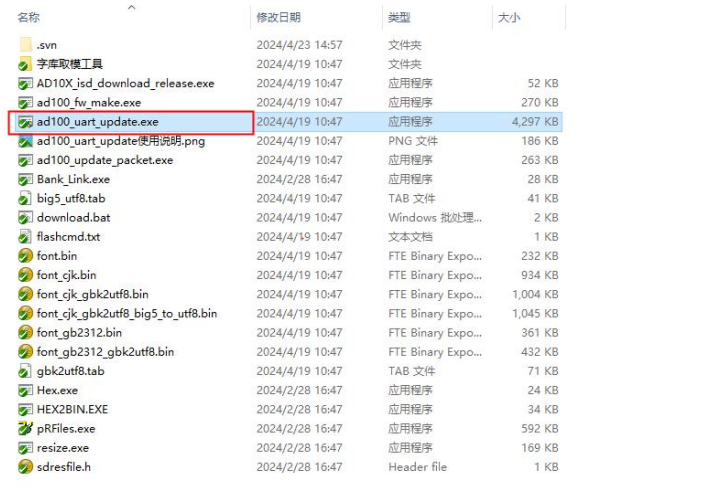Click the .svn folder icon
The image size is (713, 491).
(25, 45)
